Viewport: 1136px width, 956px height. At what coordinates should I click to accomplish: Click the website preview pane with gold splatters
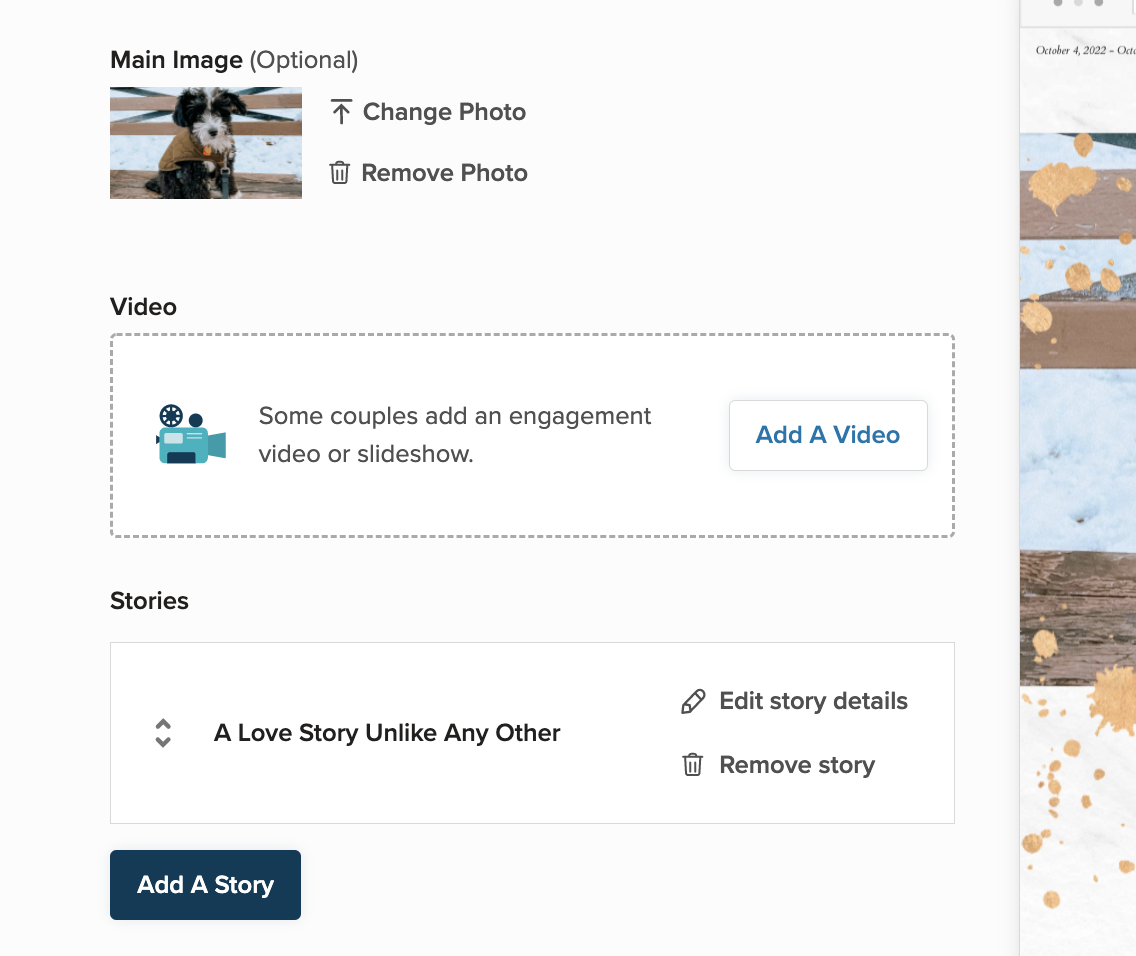pyautogui.click(x=1078, y=500)
